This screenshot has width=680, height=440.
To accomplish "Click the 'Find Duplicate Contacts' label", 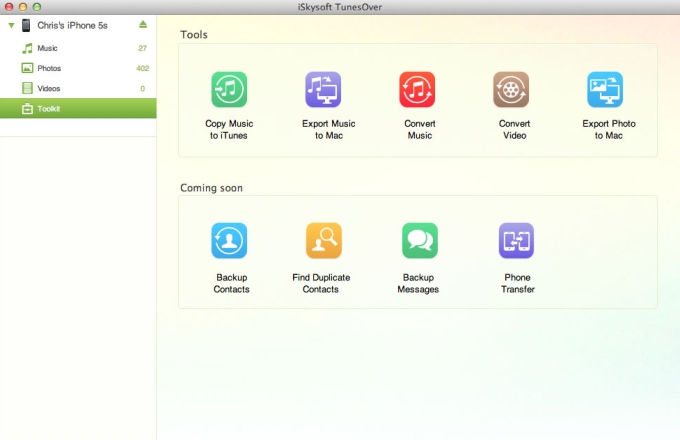I will 321,283.
